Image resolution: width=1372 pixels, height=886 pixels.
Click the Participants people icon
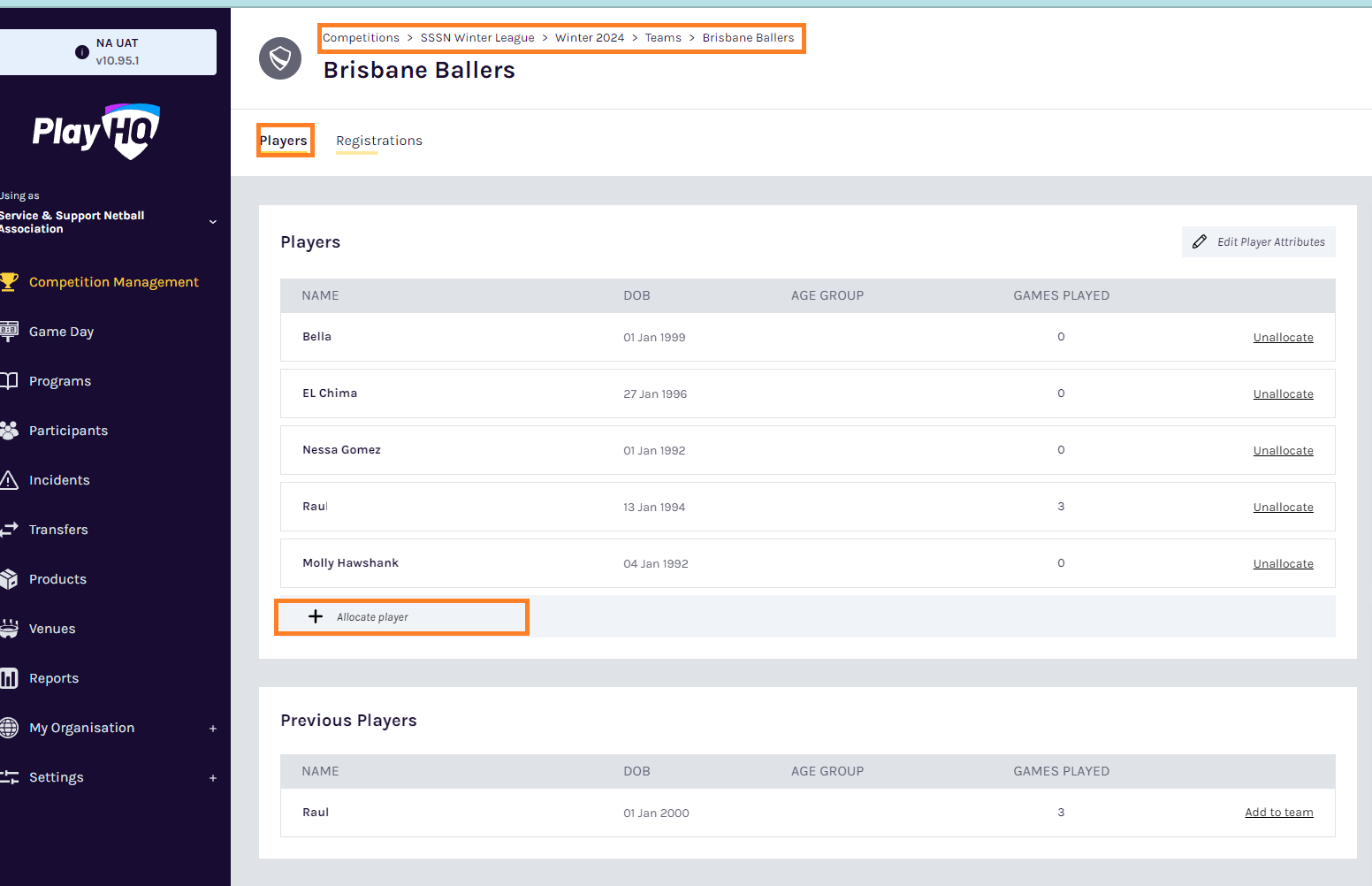coord(9,430)
